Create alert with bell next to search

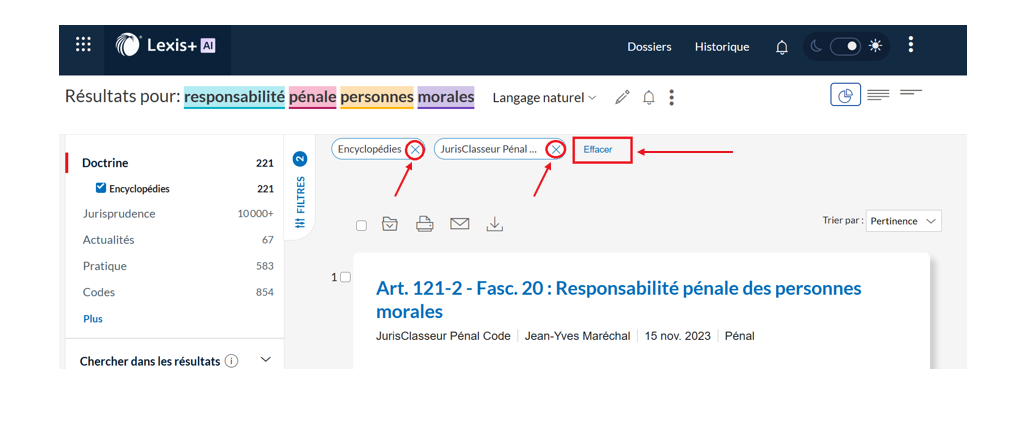click(x=649, y=97)
